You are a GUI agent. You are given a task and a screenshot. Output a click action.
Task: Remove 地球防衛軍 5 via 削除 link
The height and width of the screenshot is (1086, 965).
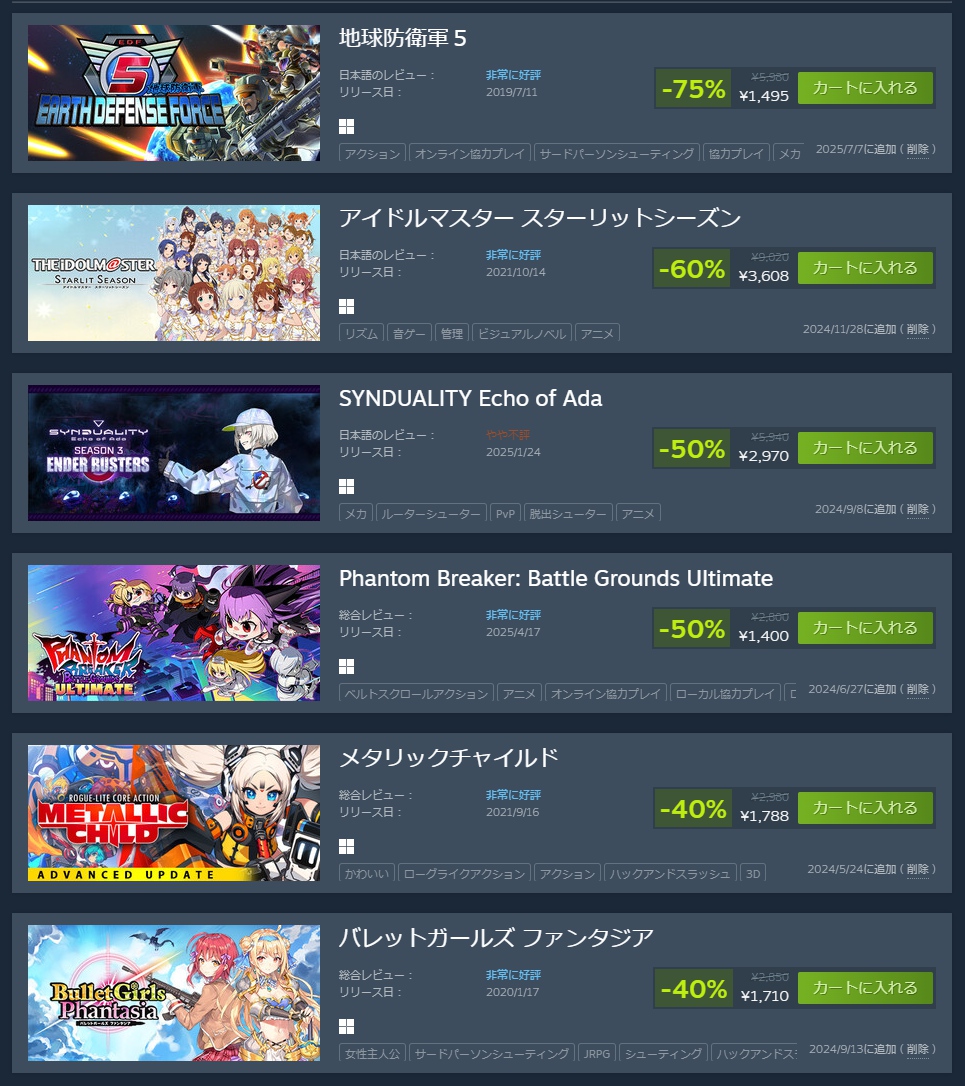tap(917, 150)
